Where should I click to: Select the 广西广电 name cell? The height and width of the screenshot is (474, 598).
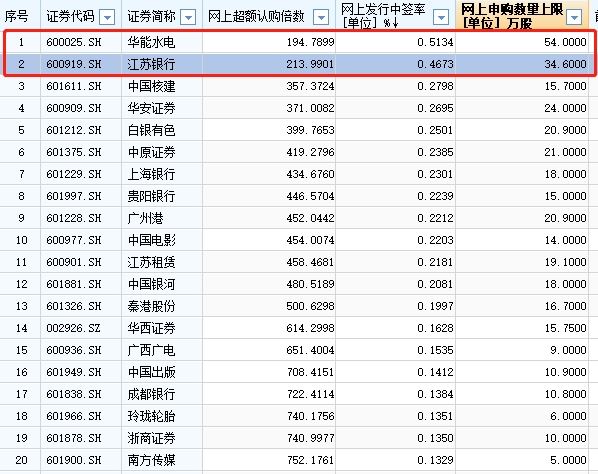pos(151,350)
